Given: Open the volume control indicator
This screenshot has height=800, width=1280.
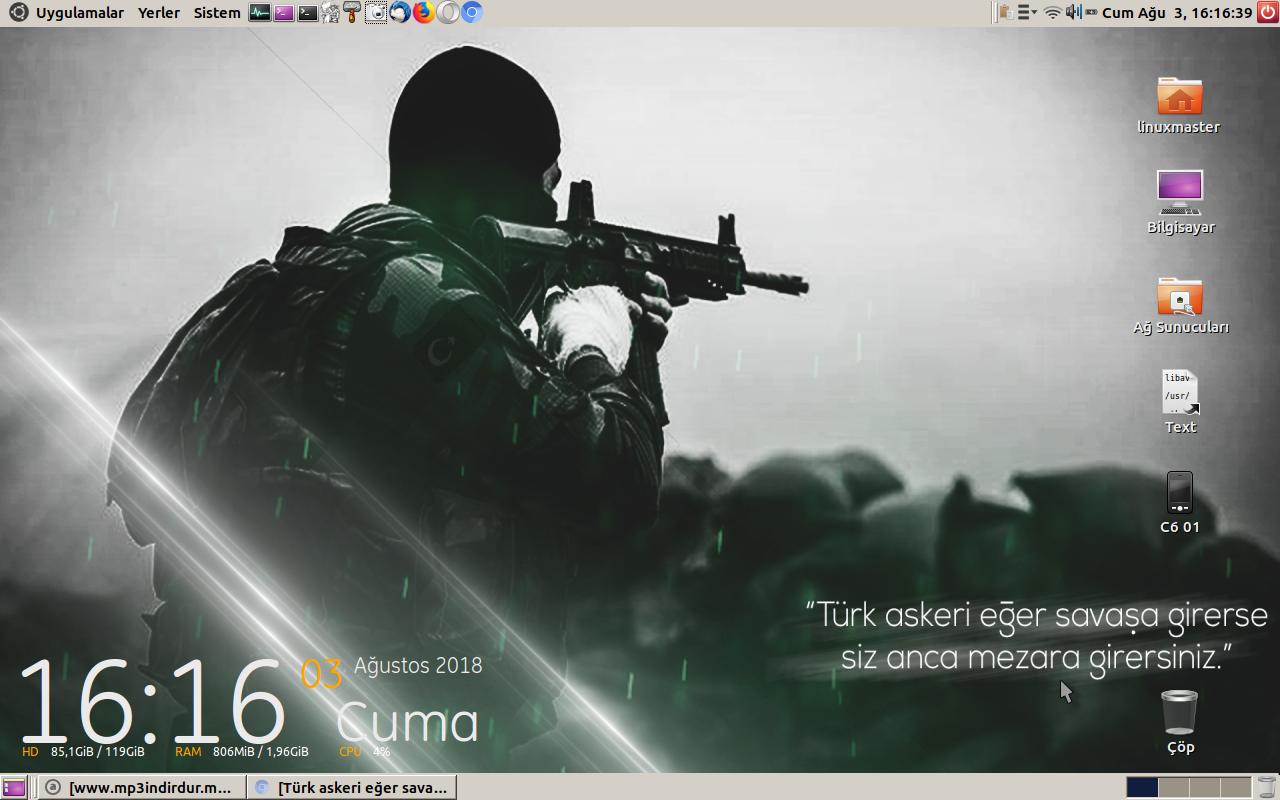Looking at the screenshot, I should tap(1074, 13).
